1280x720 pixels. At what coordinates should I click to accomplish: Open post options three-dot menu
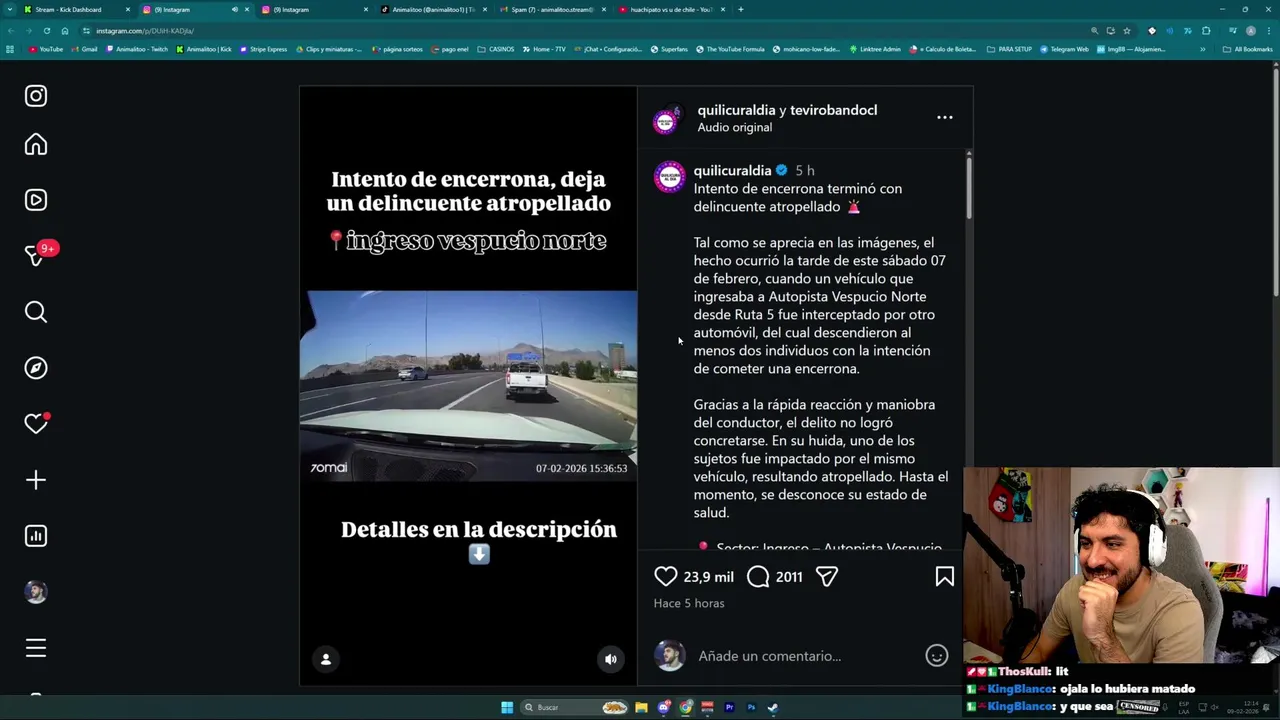point(944,118)
